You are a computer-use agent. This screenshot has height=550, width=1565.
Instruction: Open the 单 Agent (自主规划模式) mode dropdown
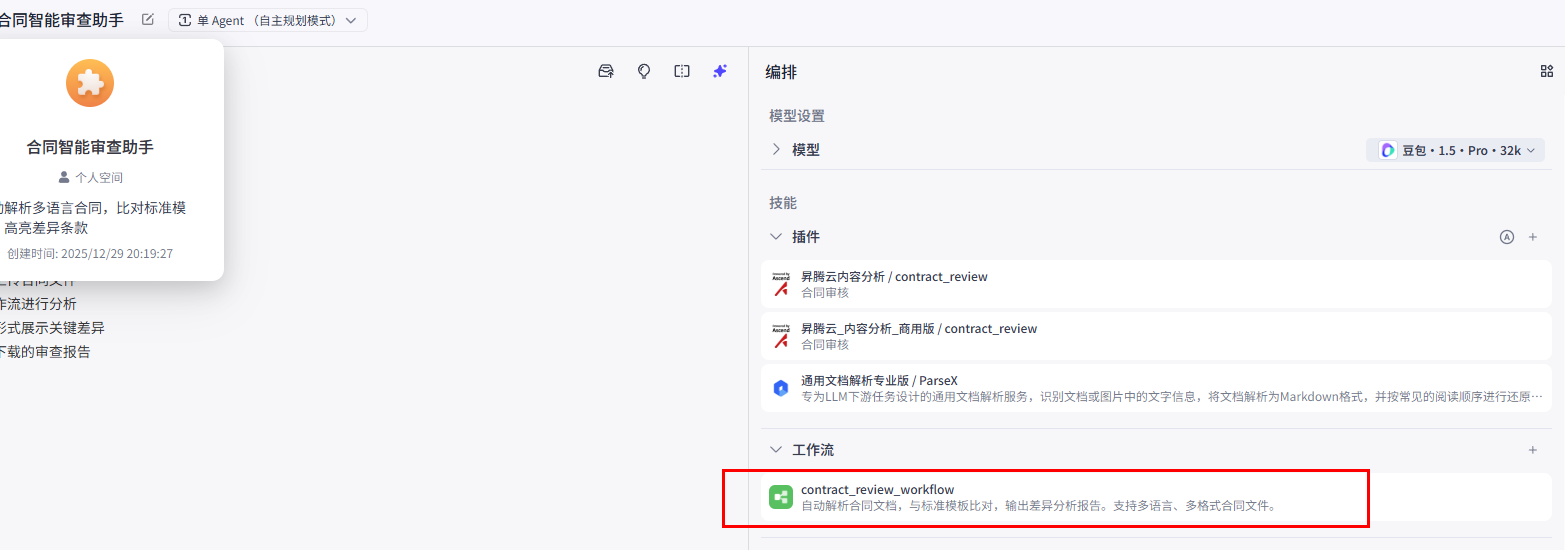[x=268, y=20]
